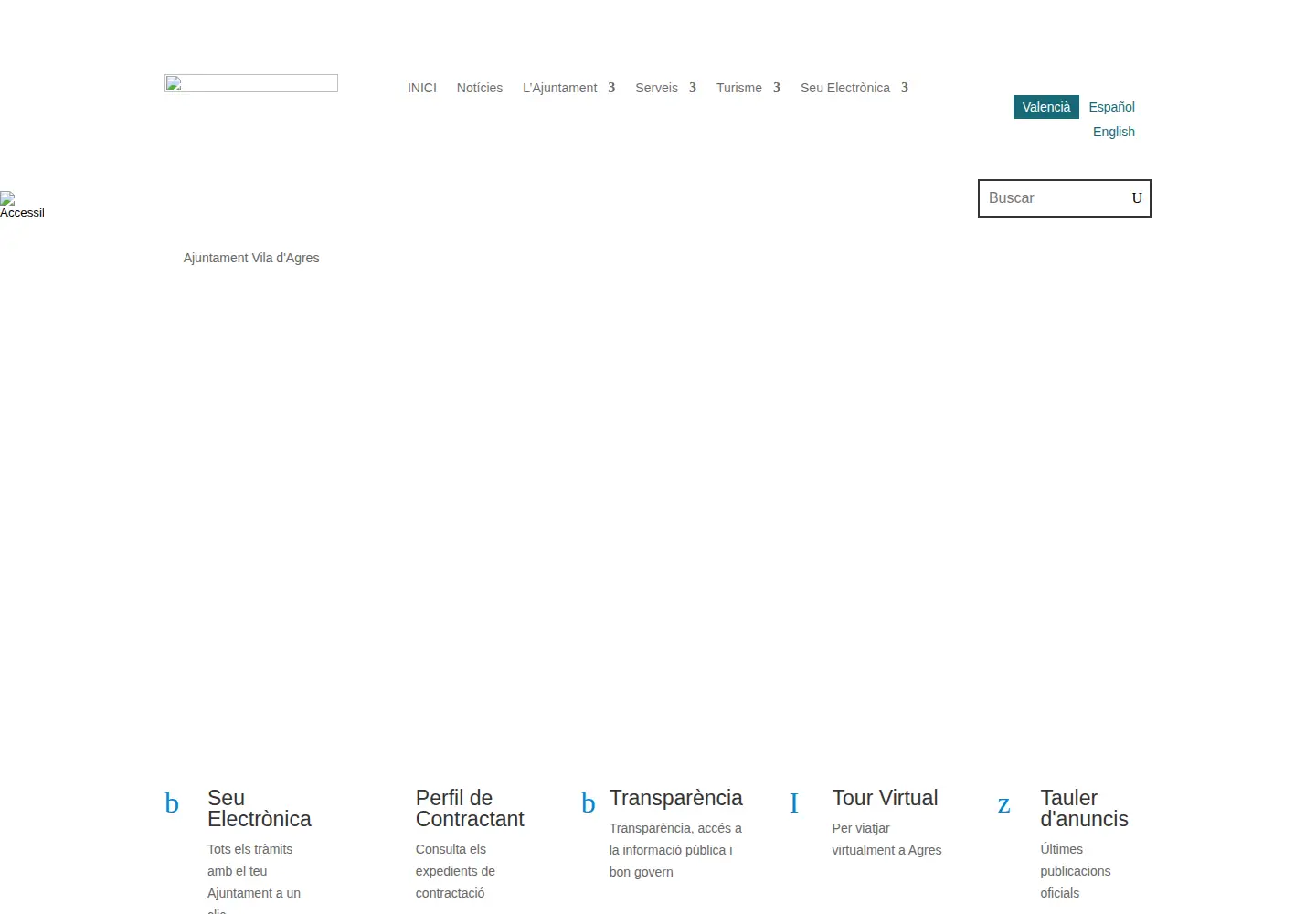This screenshot has height=914, width=1316.
Task: Go to INICI menu item
Action: [x=422, y=88]
